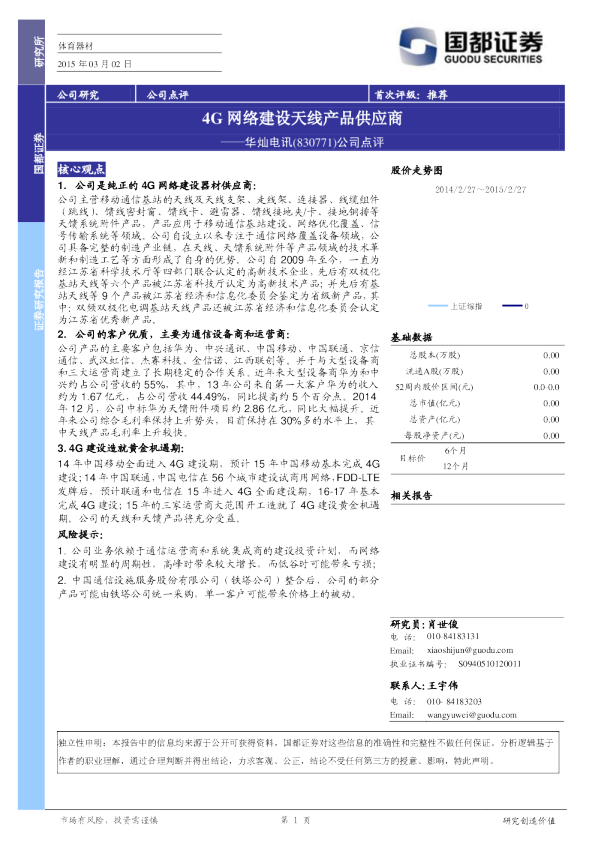Click the 股价走势图 section heading
The width and height of the screenshot is (595, 842).
tap(417, 170)
